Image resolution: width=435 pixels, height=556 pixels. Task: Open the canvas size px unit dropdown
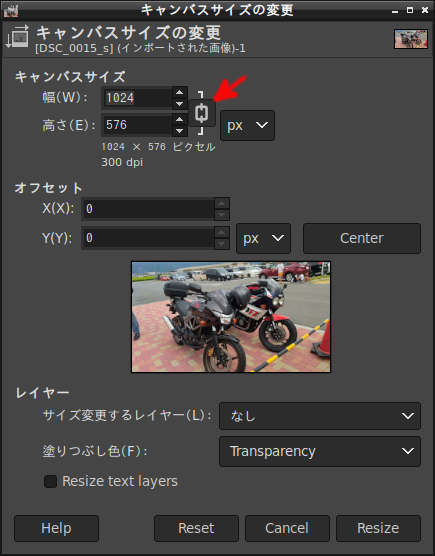pos(247,125)
